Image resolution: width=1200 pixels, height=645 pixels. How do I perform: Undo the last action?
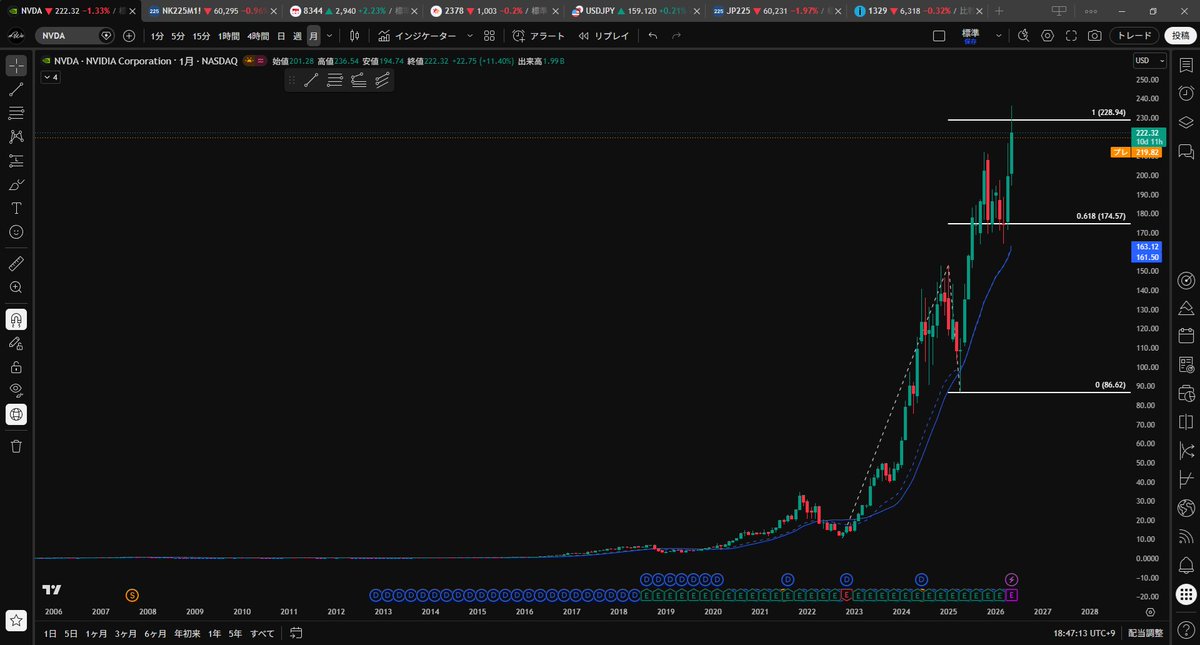(x=653, y=35)
